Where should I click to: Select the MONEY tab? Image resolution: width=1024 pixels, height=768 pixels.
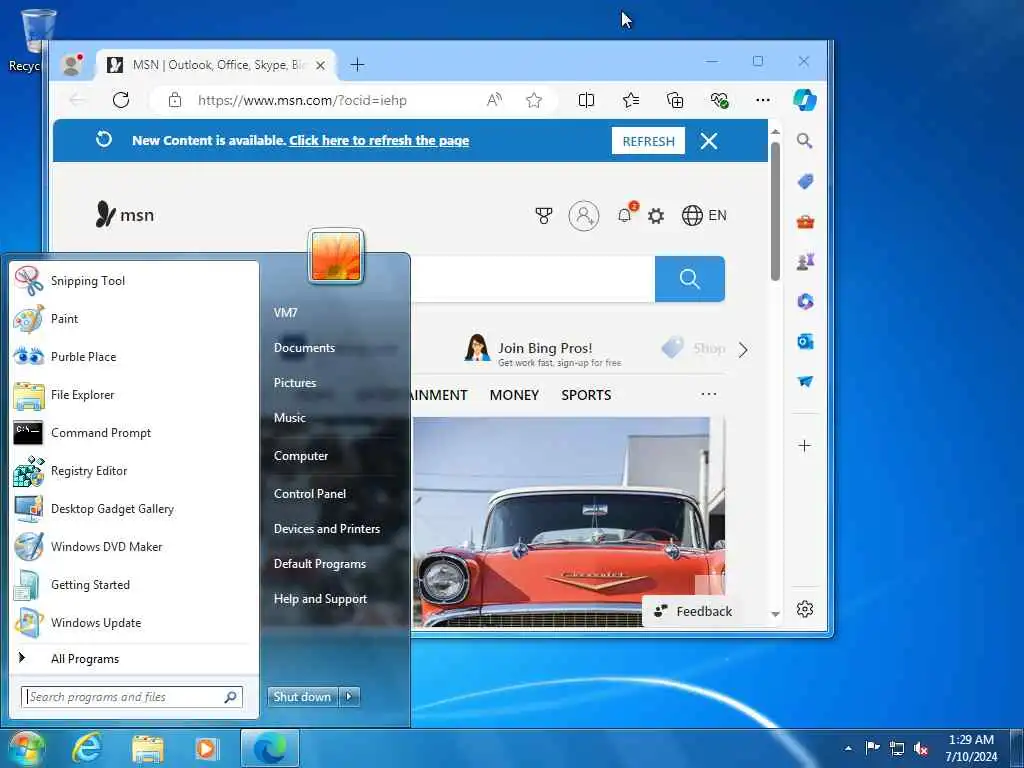click(x=514, y=395)
